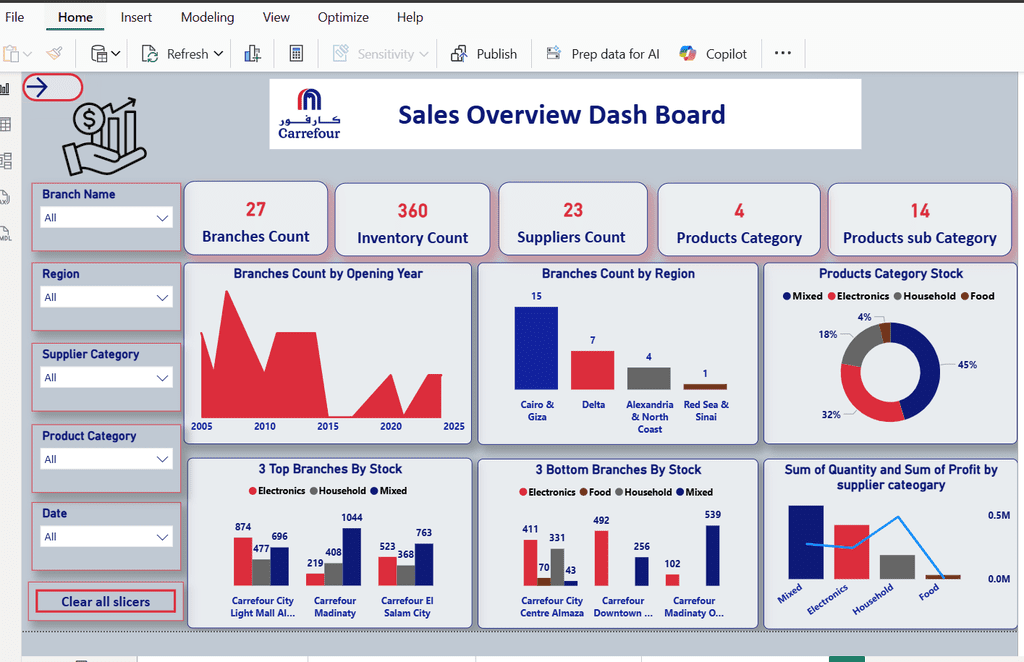Click the Publish button
The height and width of the screenshot is (662, 1024).
[x=484, y=54]
